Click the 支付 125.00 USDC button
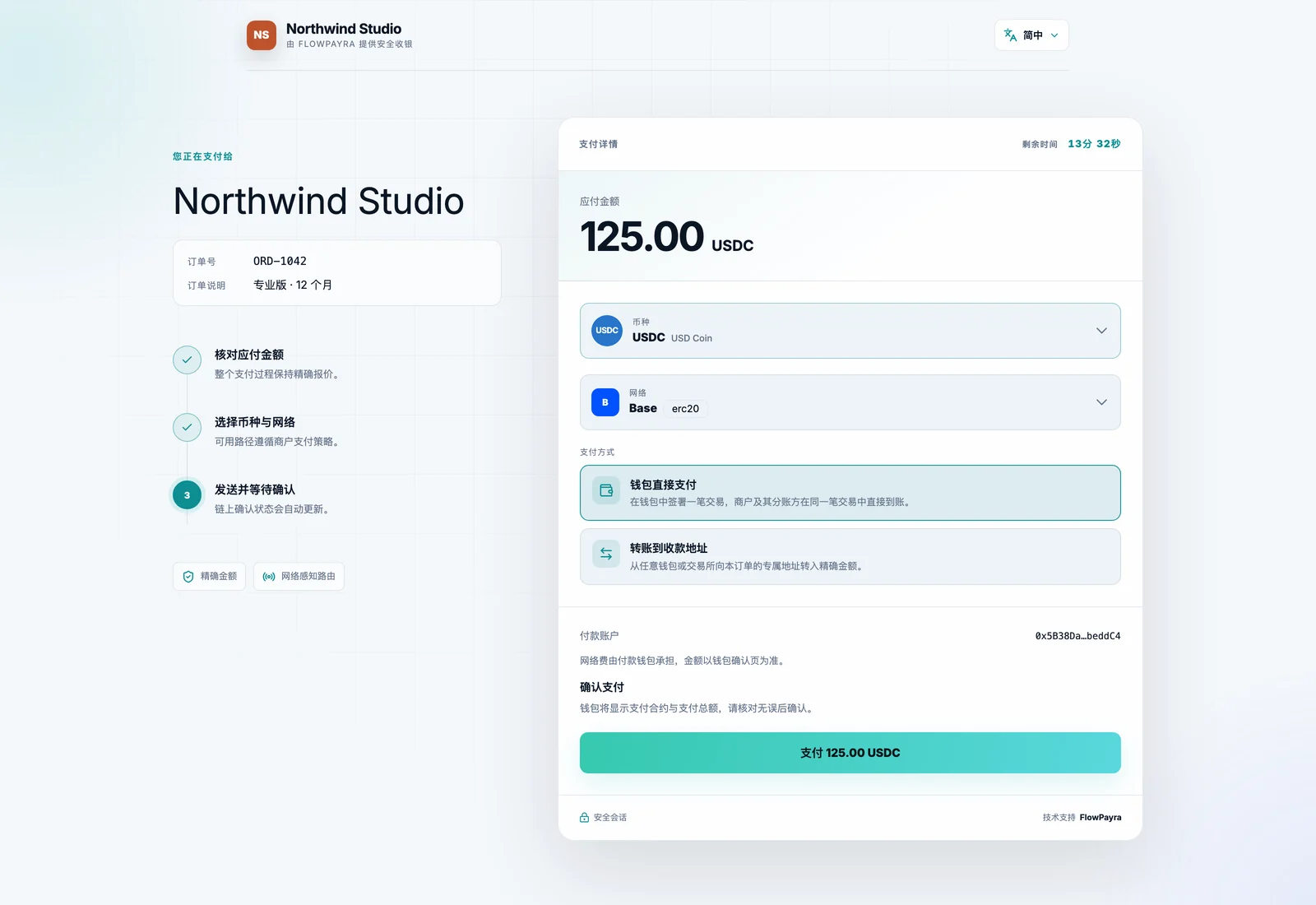 point(850,753)
